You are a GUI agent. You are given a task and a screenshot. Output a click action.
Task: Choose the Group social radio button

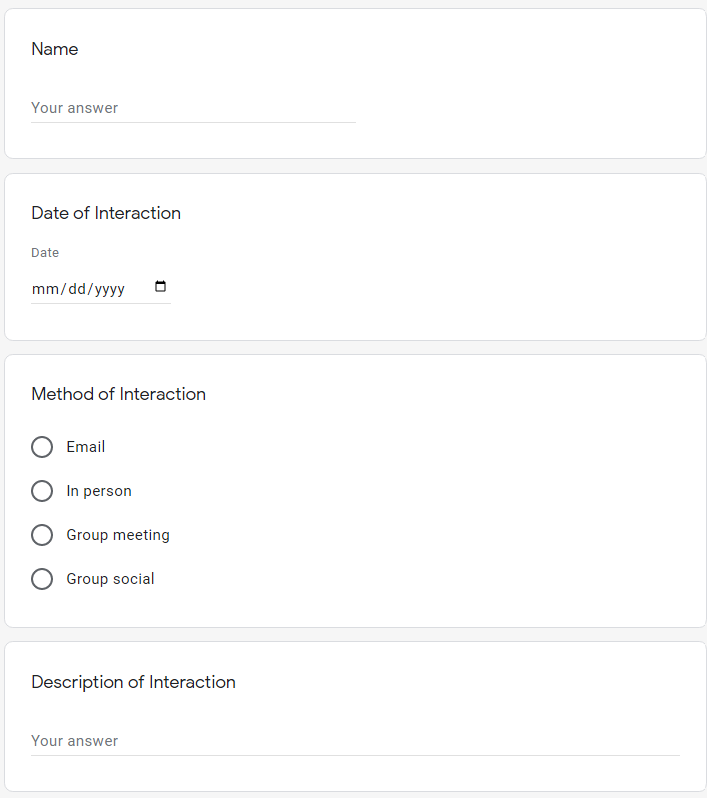(x=42, y=579)
